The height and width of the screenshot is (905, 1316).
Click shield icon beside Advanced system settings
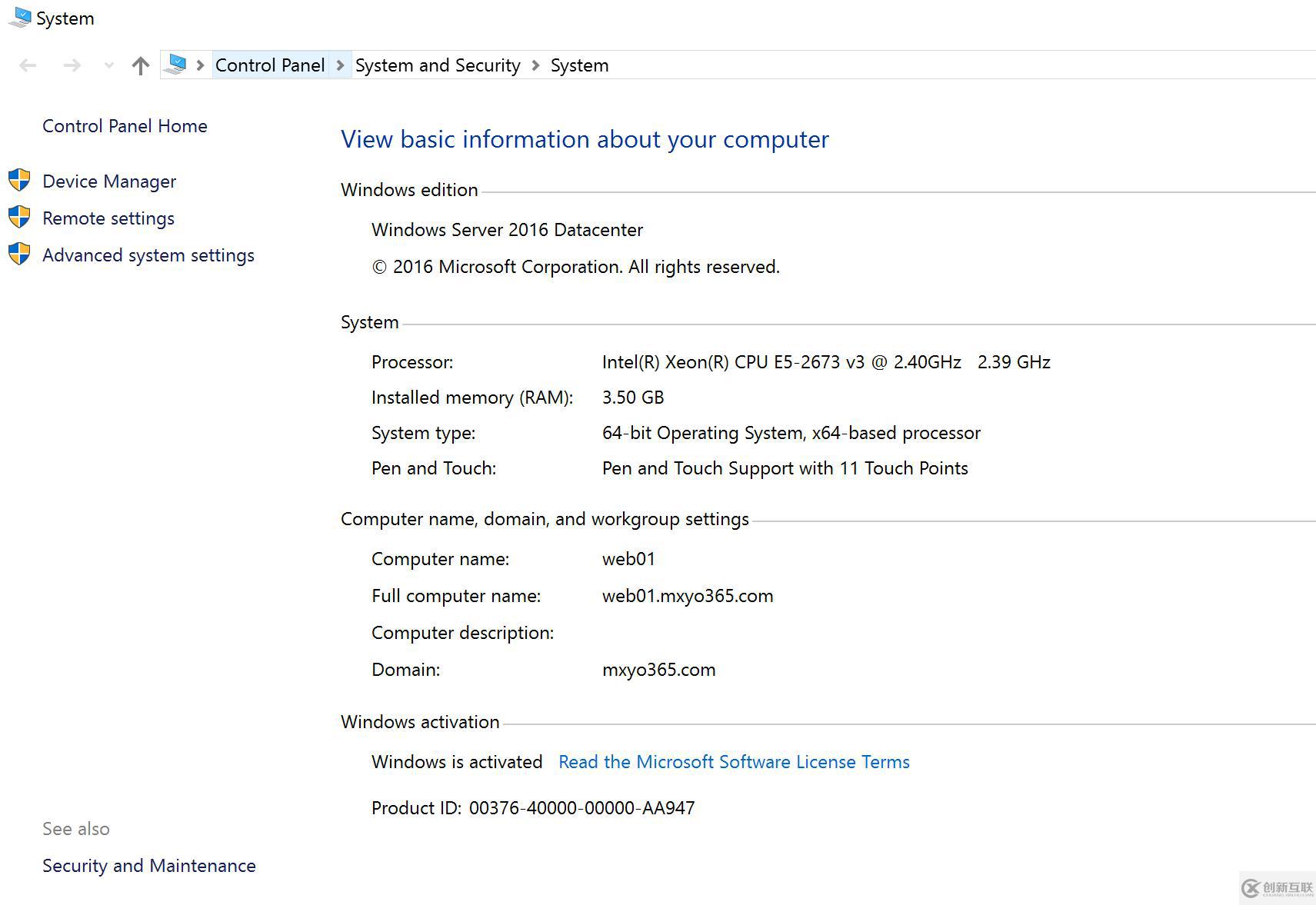click(x=19, y=254)
